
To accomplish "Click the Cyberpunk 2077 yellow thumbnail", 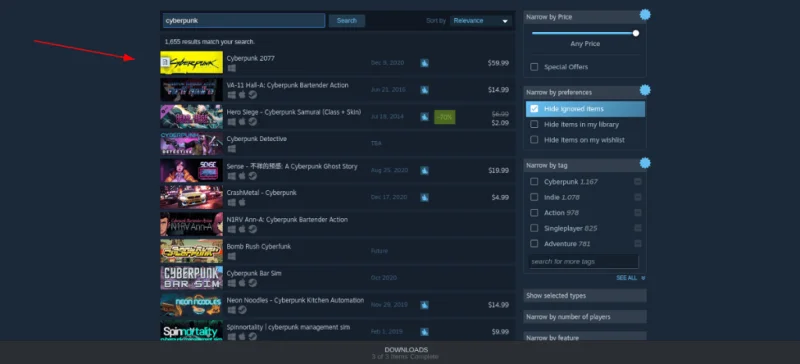I will [191, 63].
